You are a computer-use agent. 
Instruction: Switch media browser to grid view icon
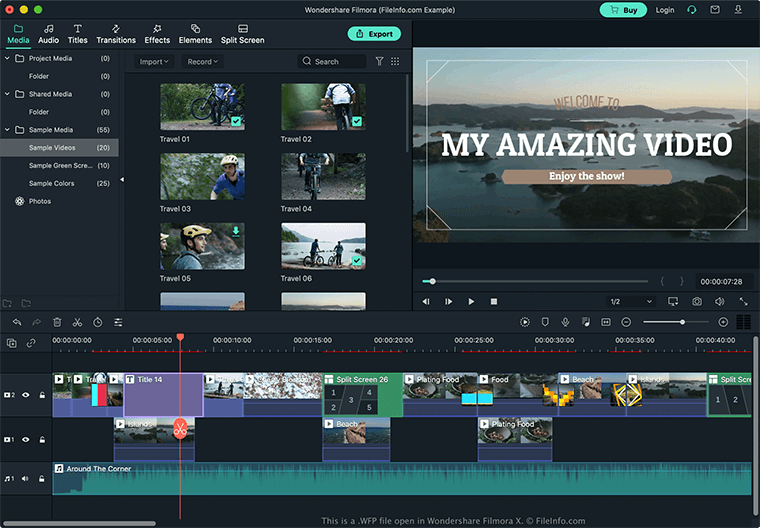point(395,62)
